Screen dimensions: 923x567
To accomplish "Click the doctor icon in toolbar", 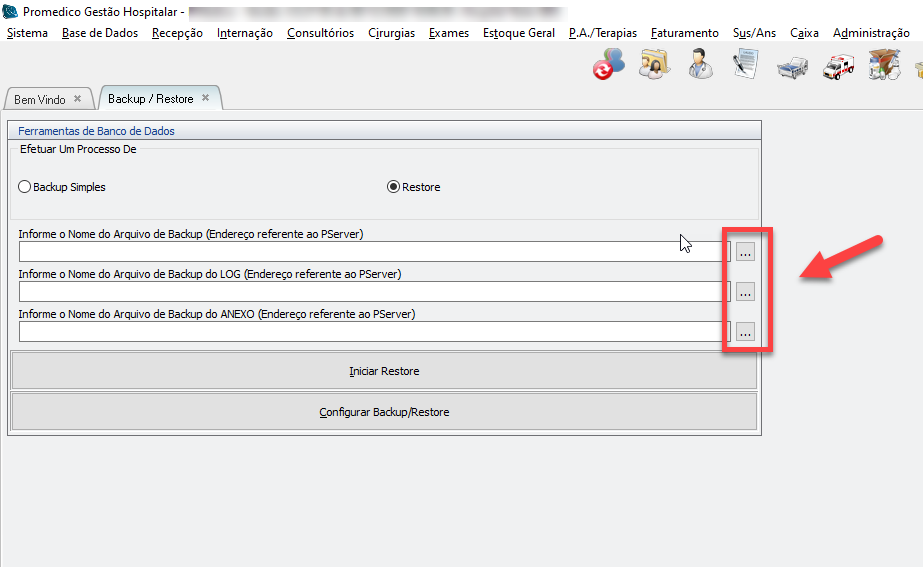I will (700, 64).
